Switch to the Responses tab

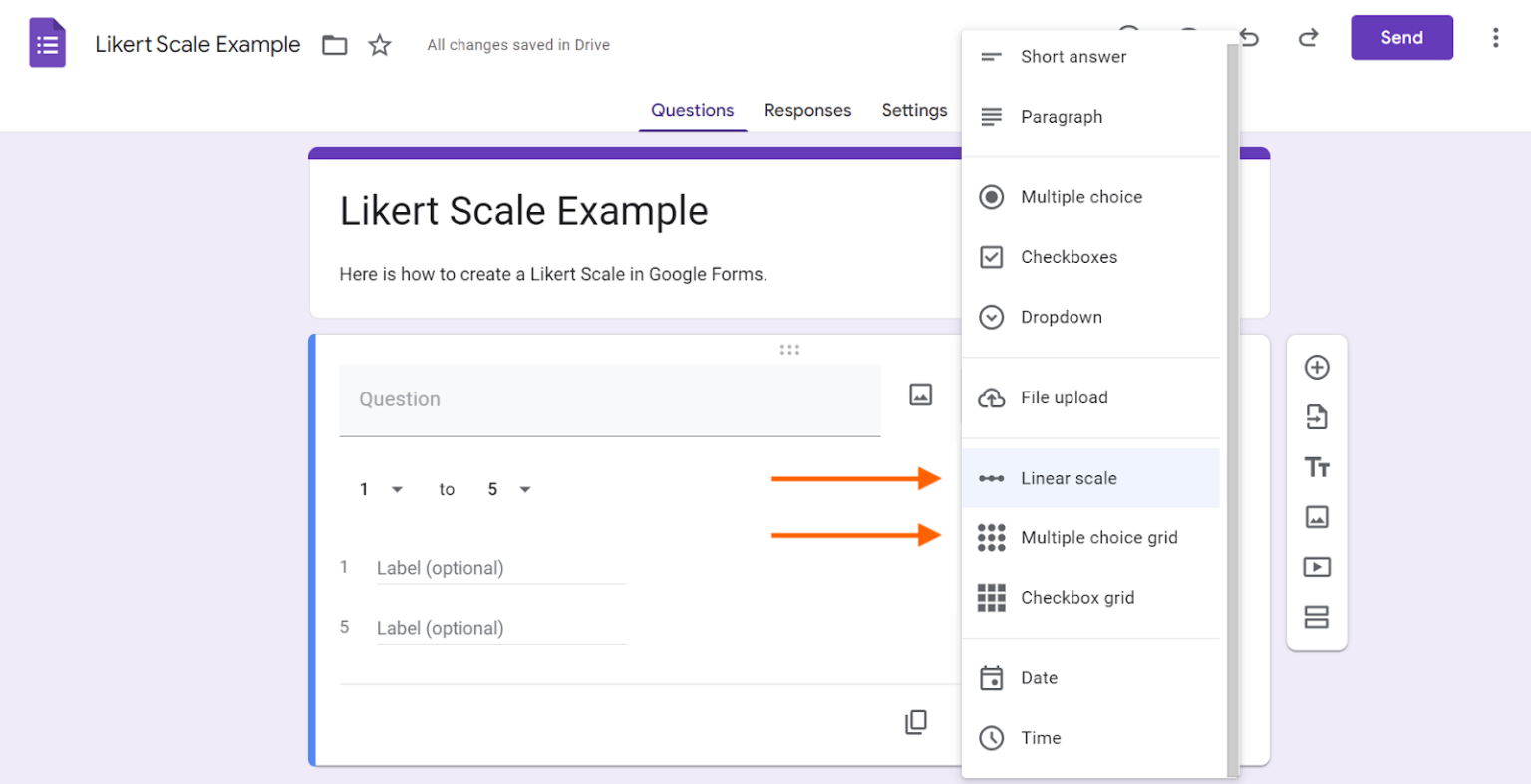(807, 110)
